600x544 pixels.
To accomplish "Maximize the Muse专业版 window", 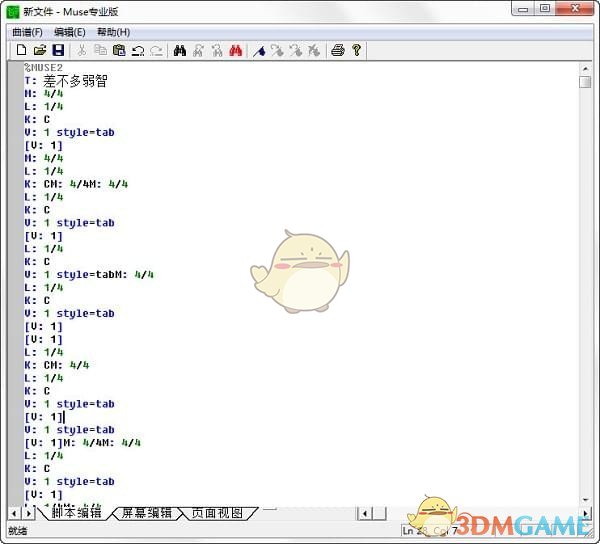I will point(545,8).
